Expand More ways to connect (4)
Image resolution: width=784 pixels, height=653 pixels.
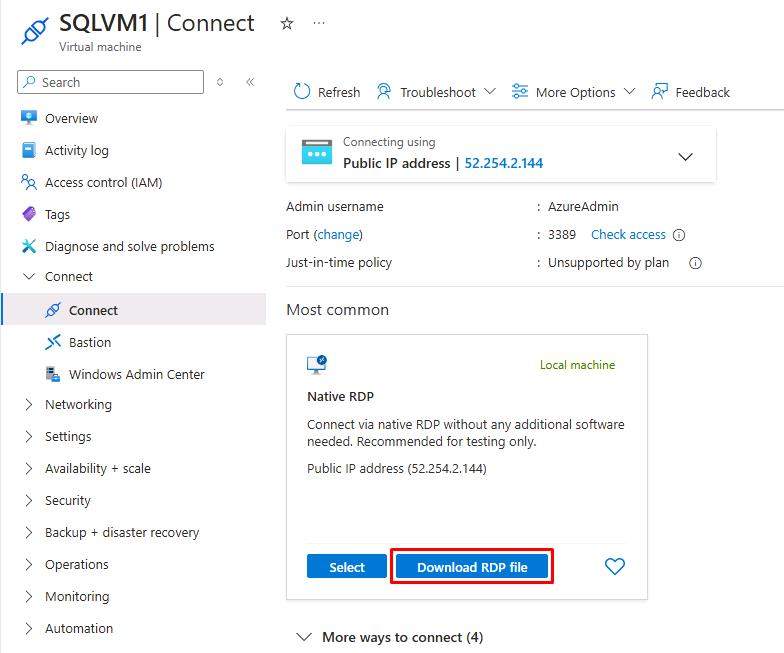tap(390, 637)
